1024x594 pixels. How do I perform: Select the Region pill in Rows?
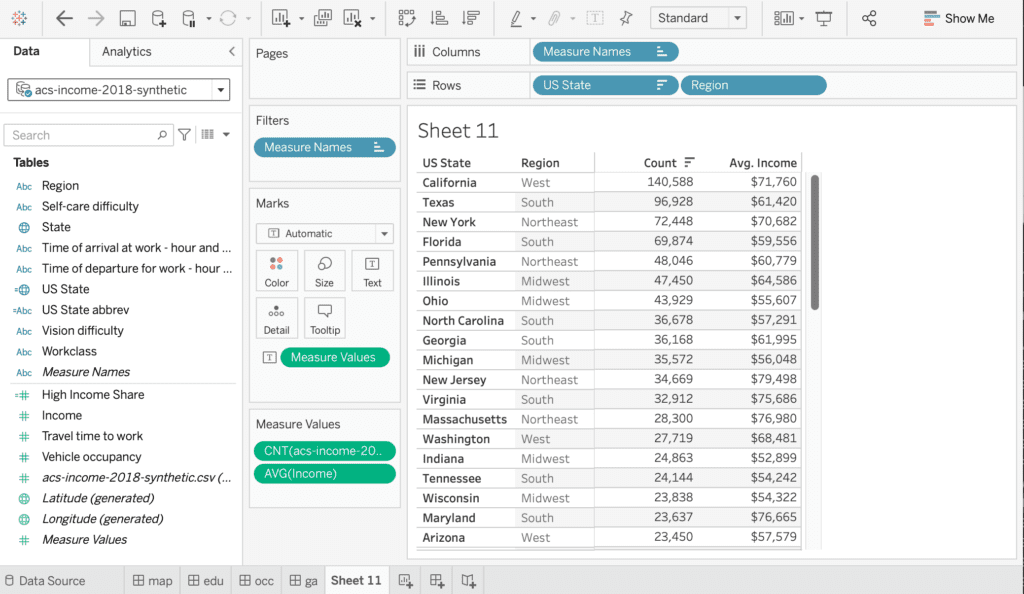tap(754, 85)
